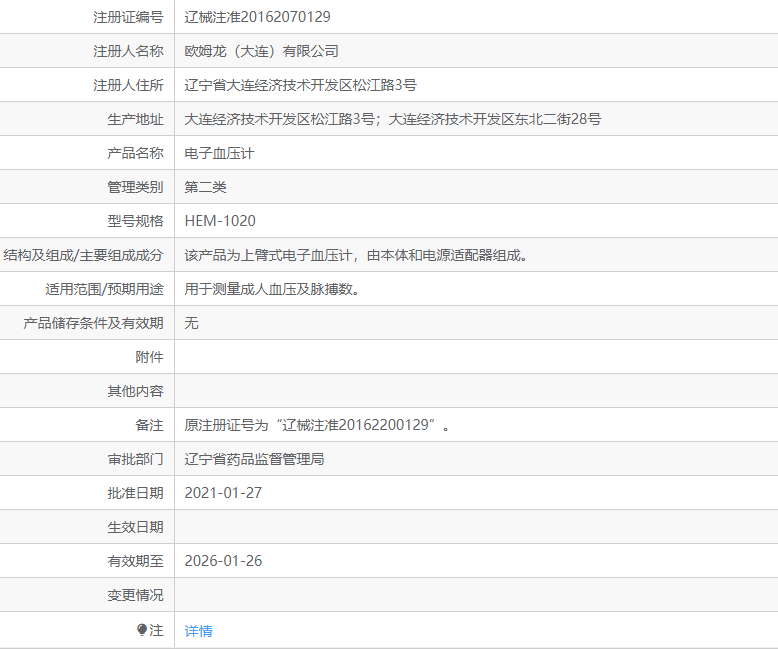Click the 生产地址 label
The height and width of the screenshot is (650, 778).
pyautogui.click(x=135, y=119)
